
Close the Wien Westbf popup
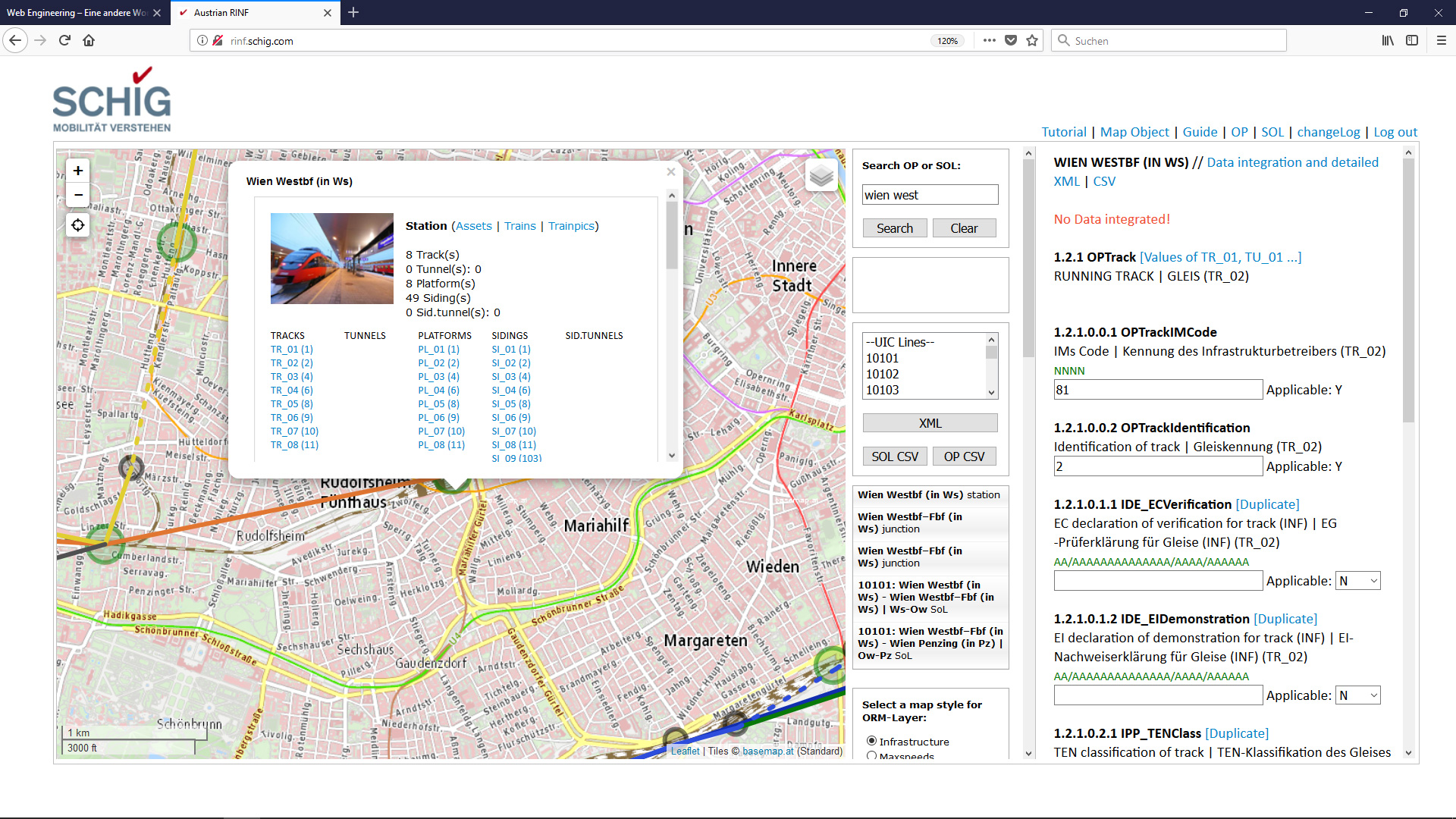pos(670,172)
